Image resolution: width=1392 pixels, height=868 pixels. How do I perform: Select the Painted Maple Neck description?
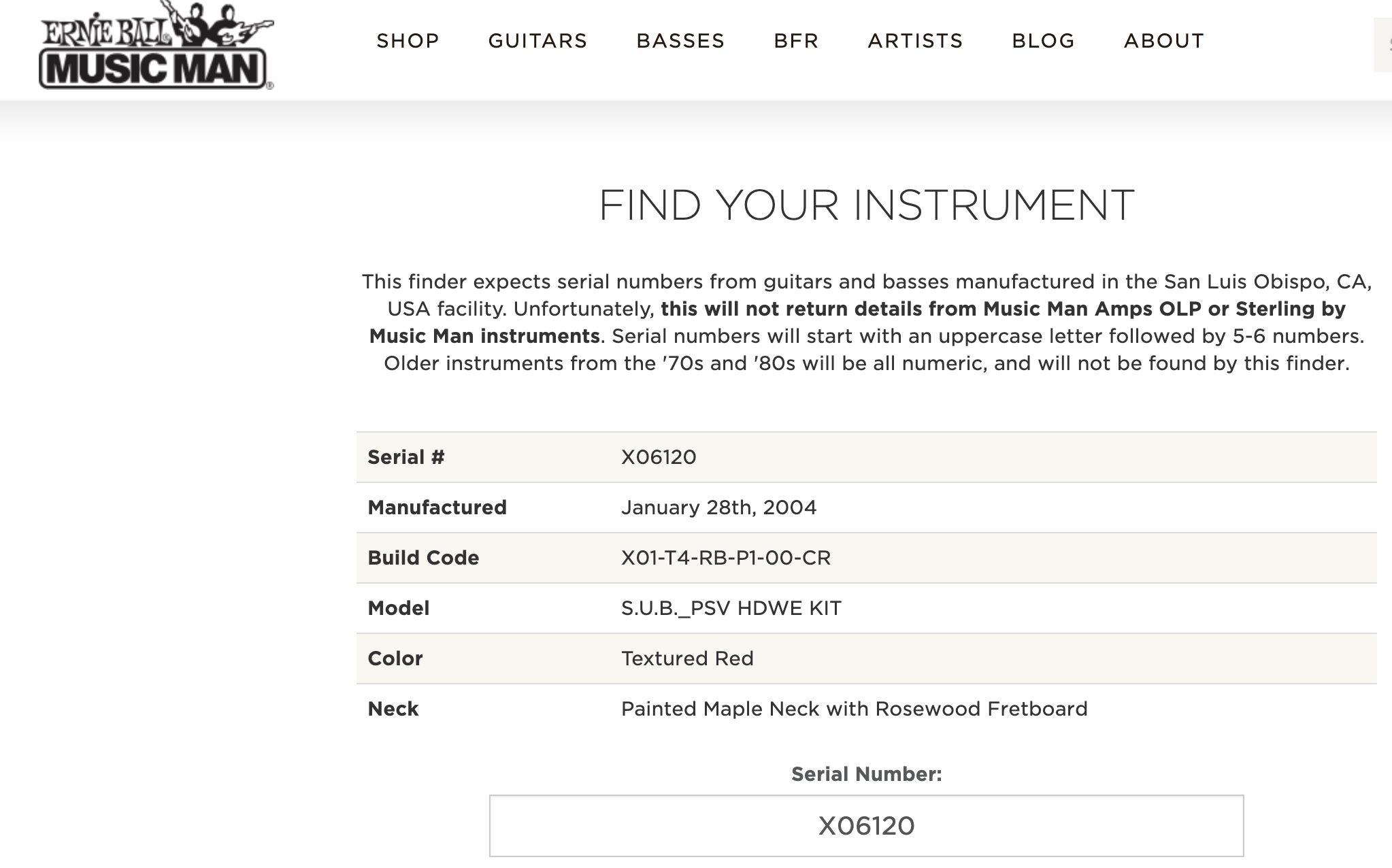[854, 709]
